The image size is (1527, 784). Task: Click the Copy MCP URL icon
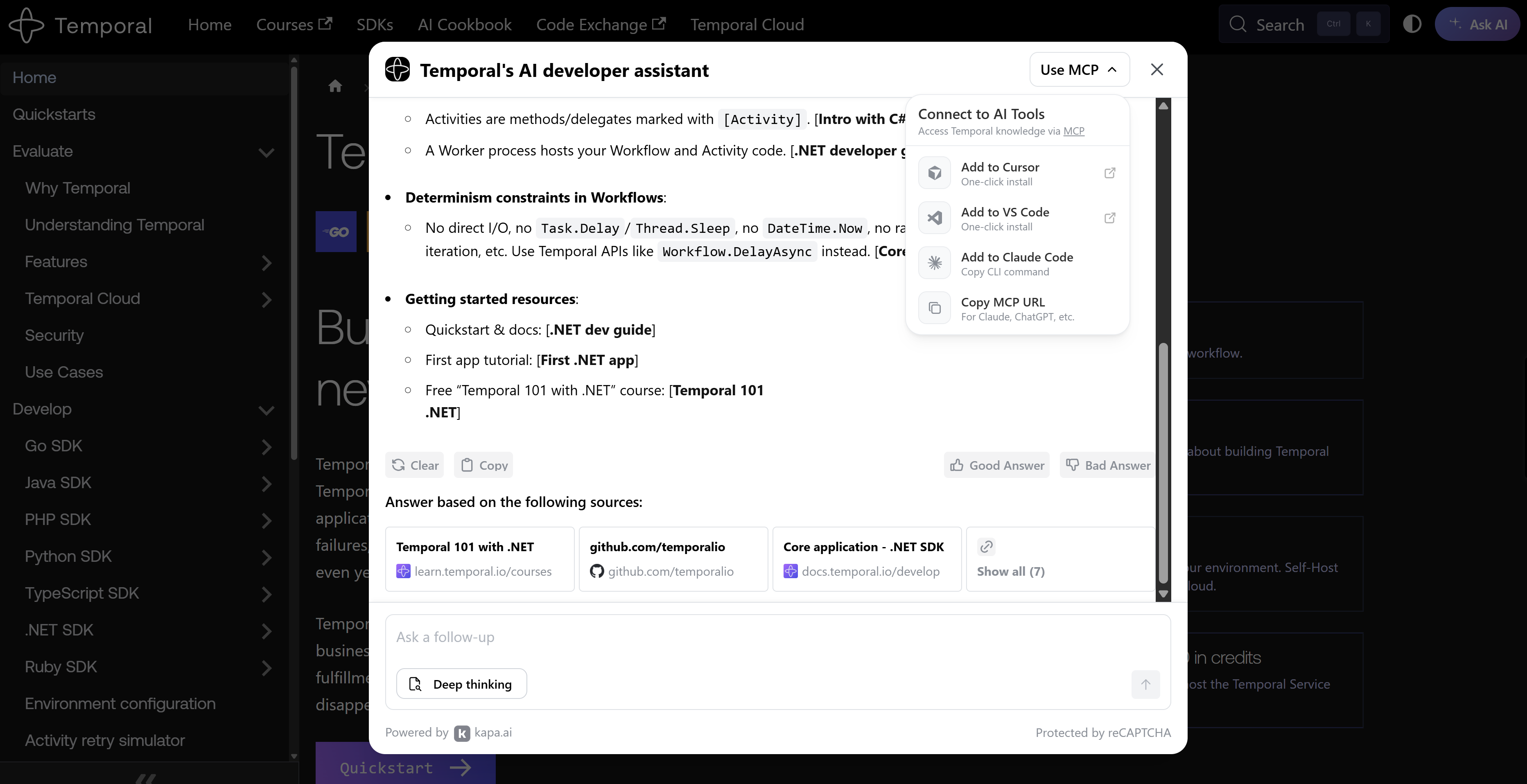pos(934,308)
